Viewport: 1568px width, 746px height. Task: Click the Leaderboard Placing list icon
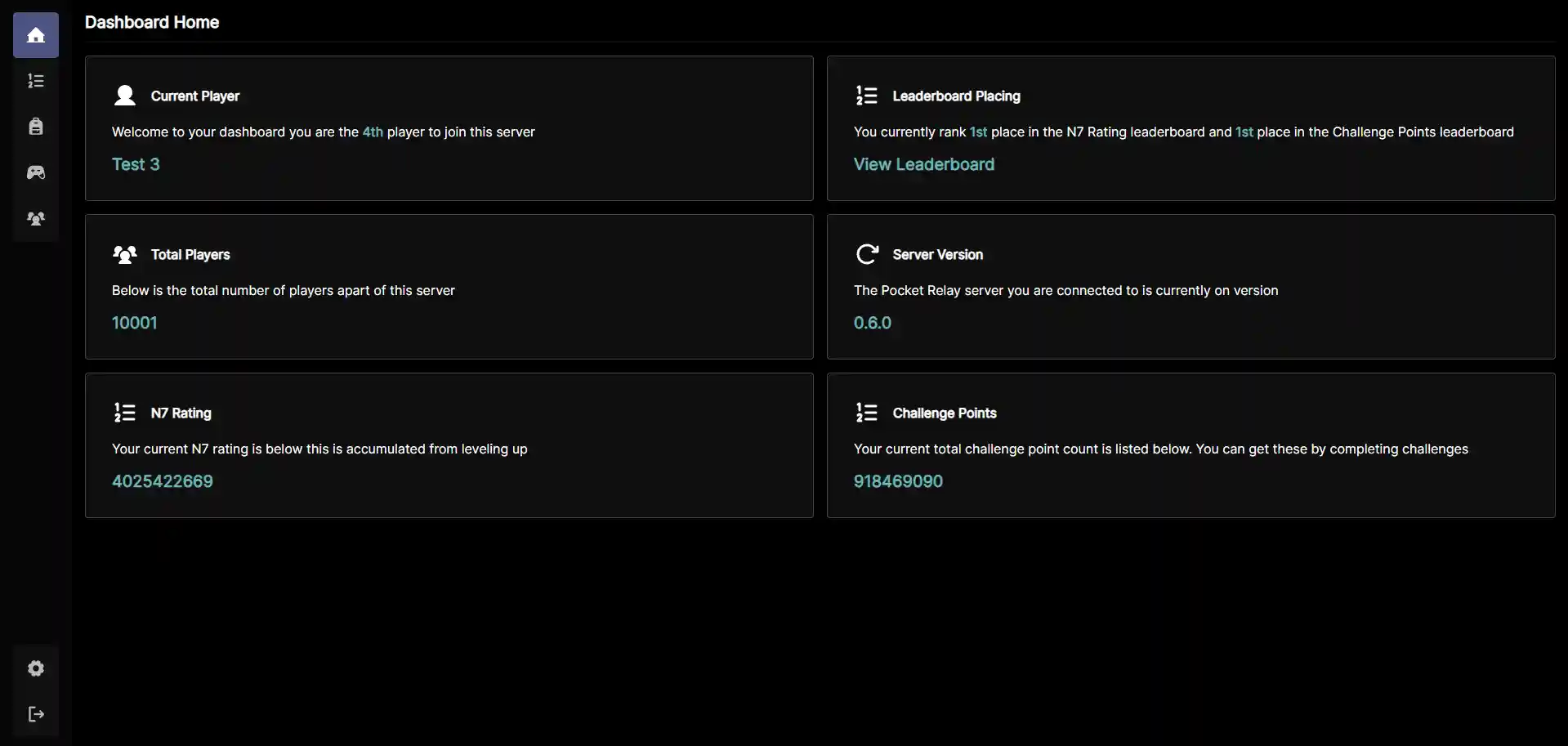(867, 96)
